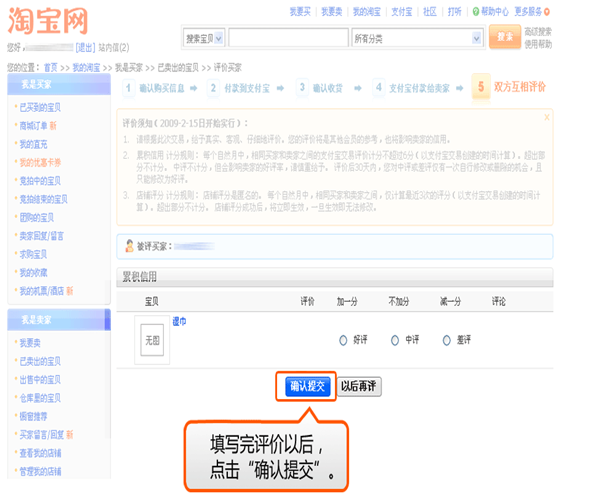Open 我的机票/酒店 in sidebar

click(42, 291)
